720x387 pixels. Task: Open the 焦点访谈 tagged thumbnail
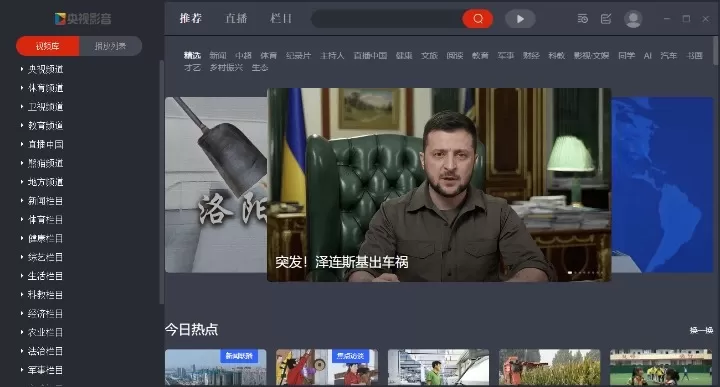click(x=327, y=367)
